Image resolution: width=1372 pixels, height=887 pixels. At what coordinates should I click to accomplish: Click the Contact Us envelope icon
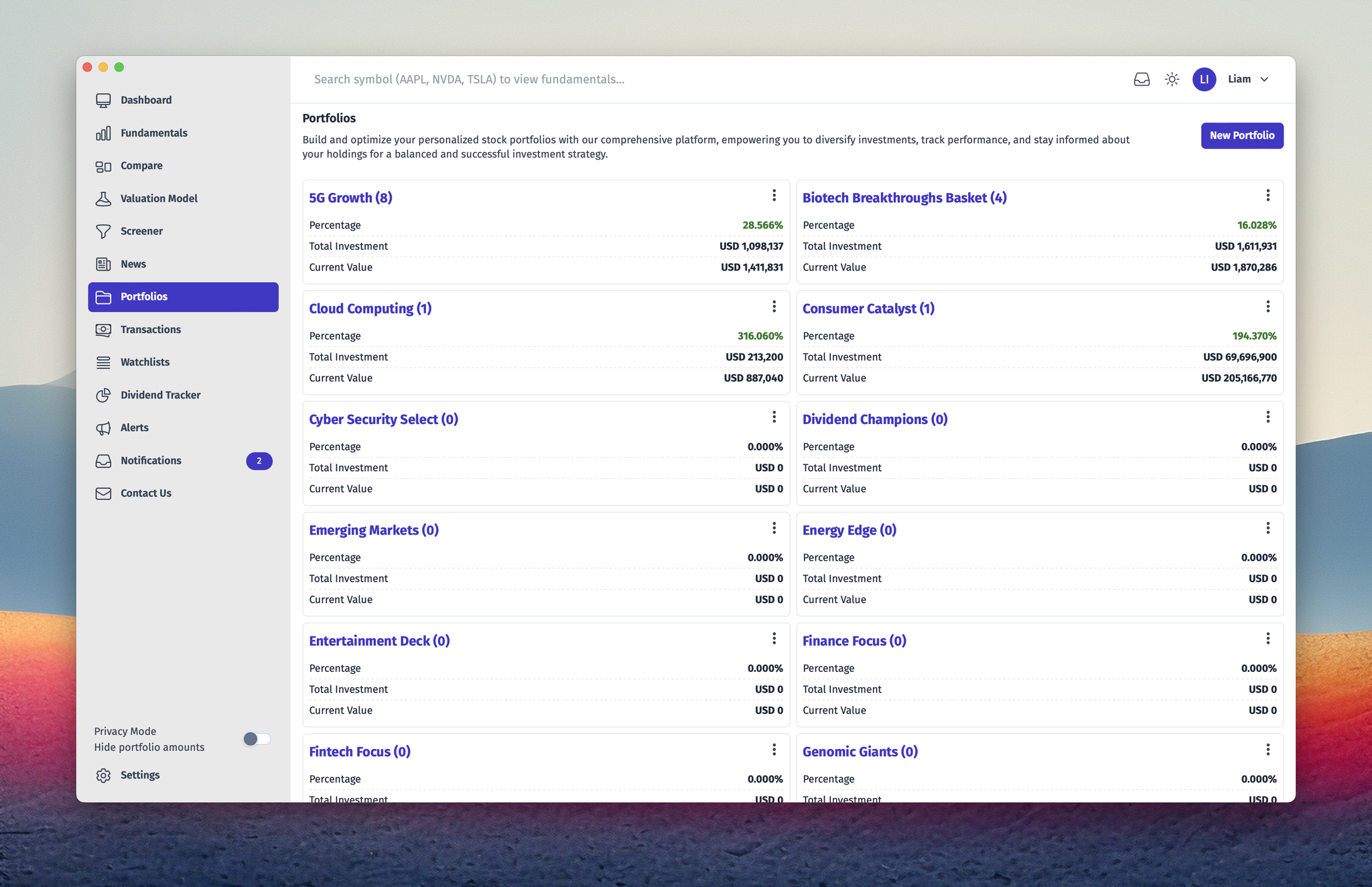click(103, 494)
